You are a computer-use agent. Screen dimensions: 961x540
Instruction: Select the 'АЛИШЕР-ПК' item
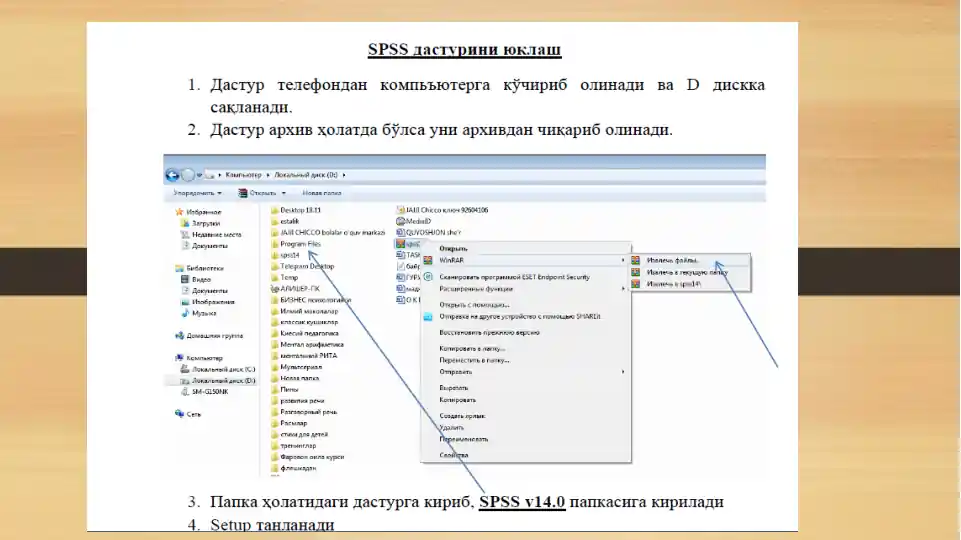[300, 289]
